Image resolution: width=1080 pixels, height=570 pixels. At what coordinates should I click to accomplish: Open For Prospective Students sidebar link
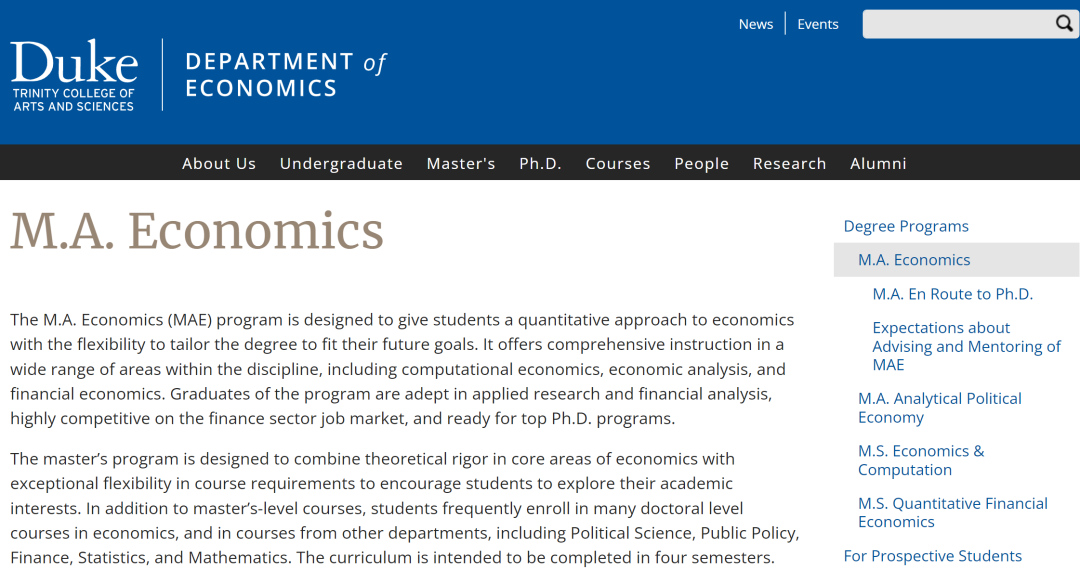933,556
